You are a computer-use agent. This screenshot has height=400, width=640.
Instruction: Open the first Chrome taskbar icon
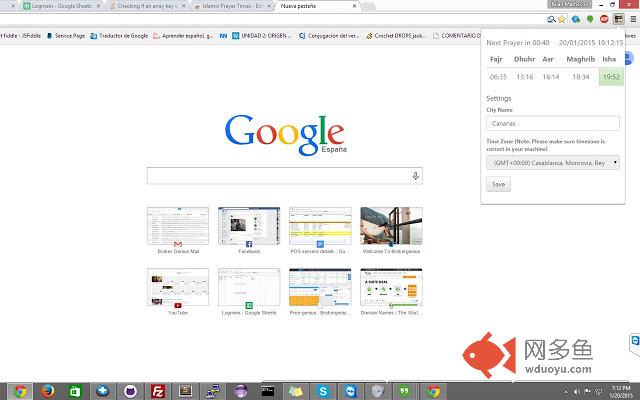[x=20, y=391]
